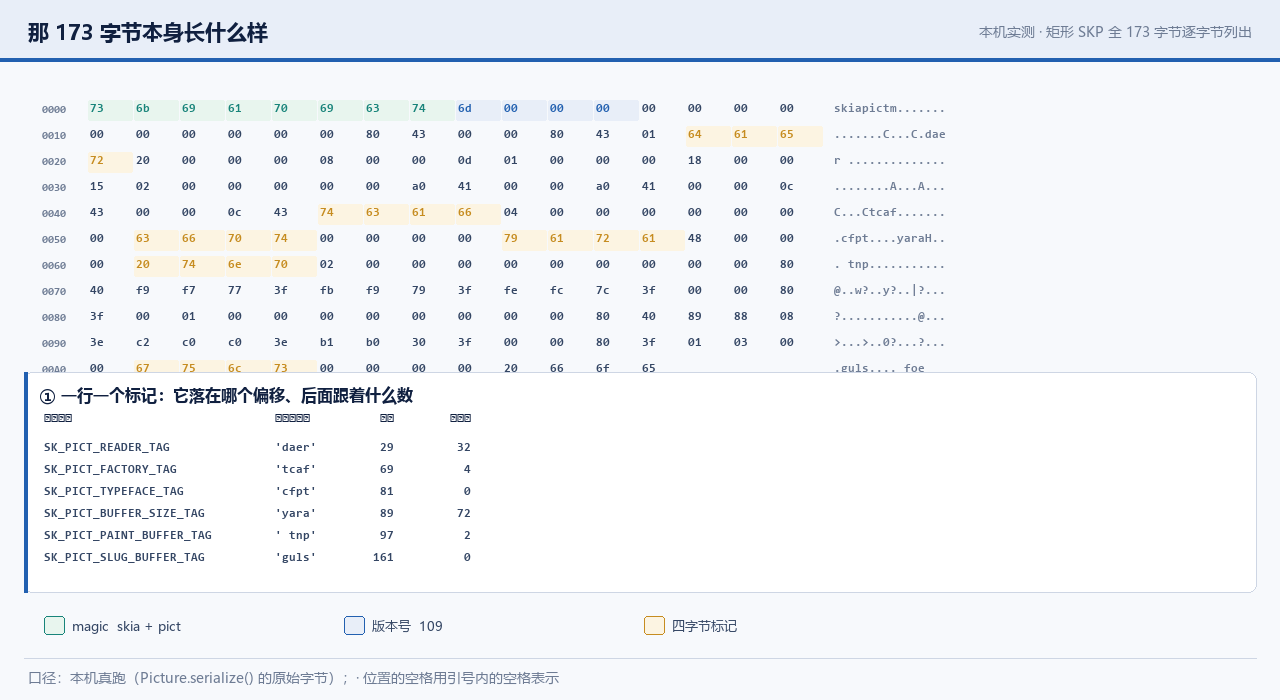This screenshot has width=1280, height=700.
Task: Select the ASCII column text 'skiapictm.......'
Action: click(x=889, y=108)
